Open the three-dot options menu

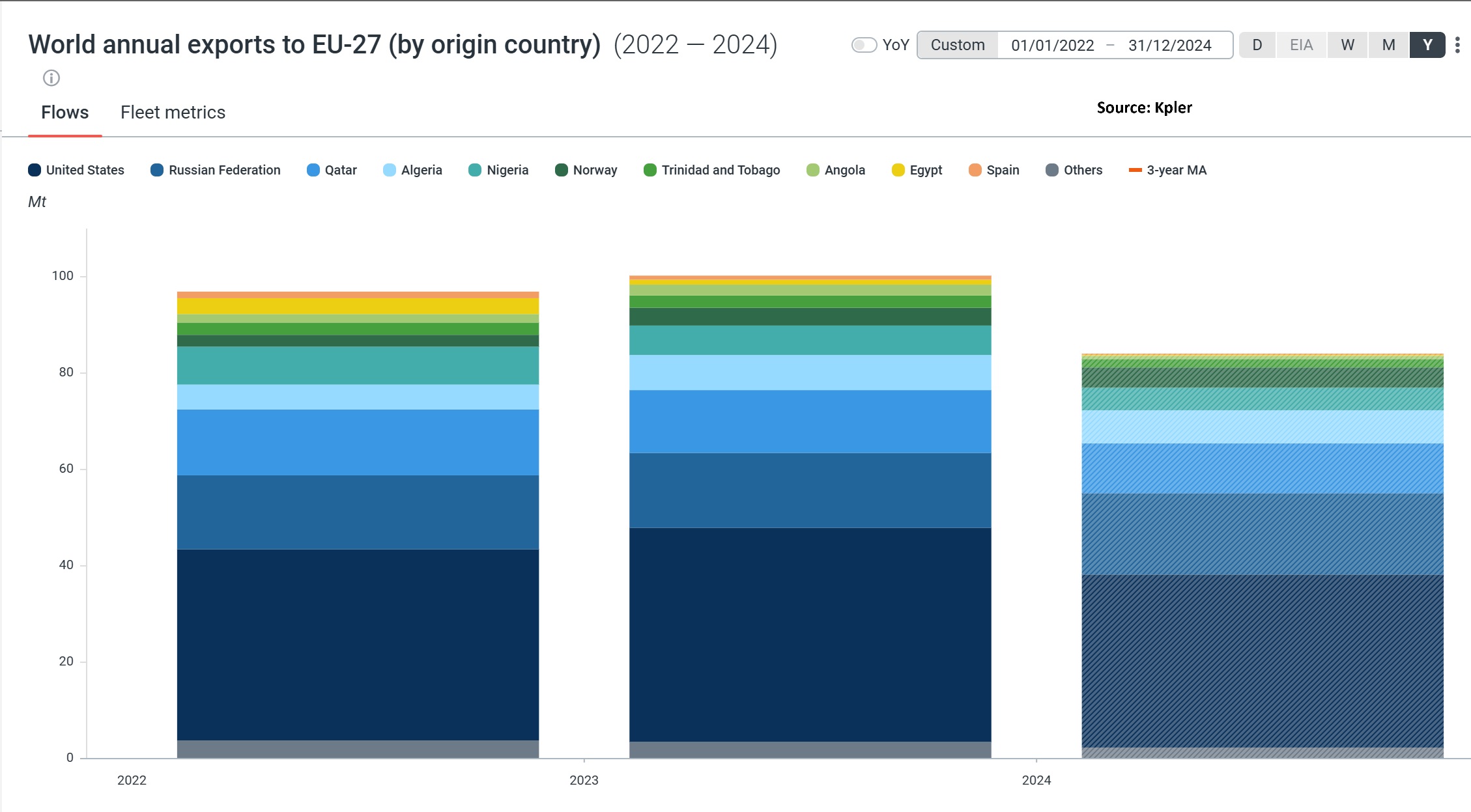click(1457, 45)
